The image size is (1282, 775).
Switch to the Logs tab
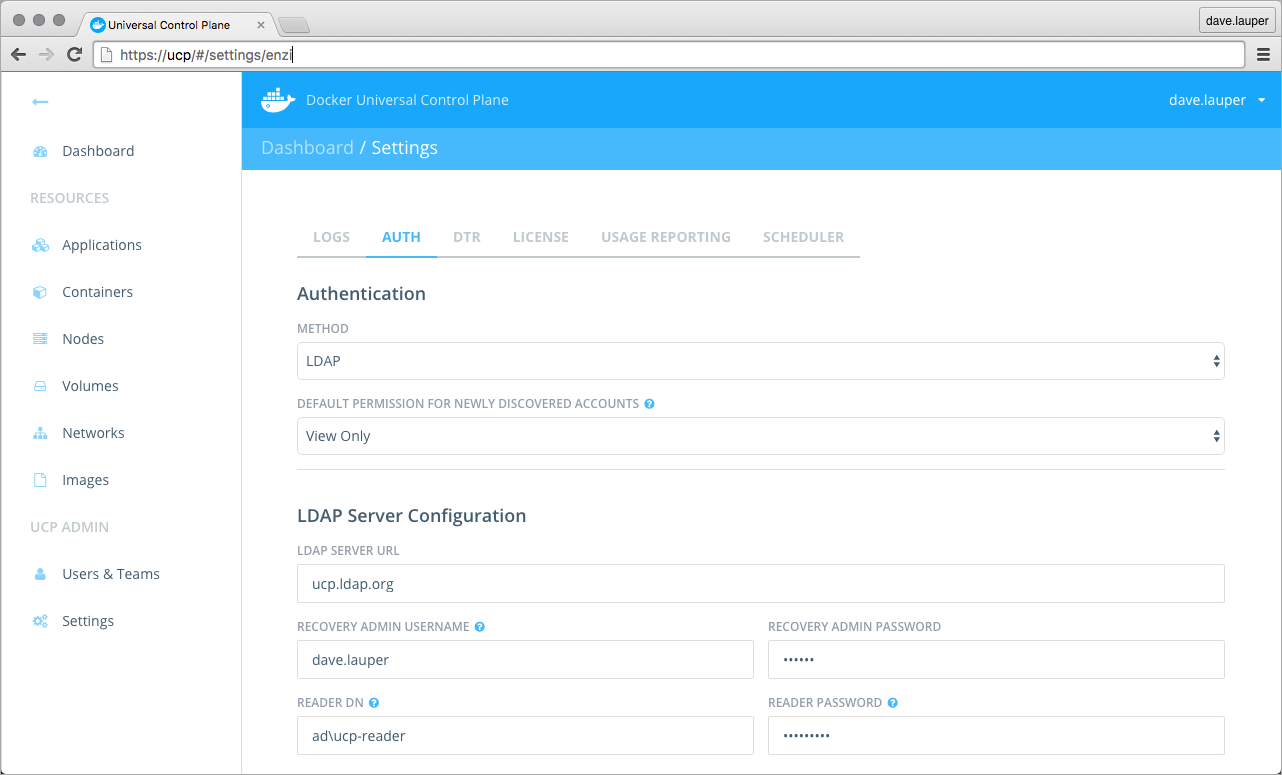pos(331,238)
